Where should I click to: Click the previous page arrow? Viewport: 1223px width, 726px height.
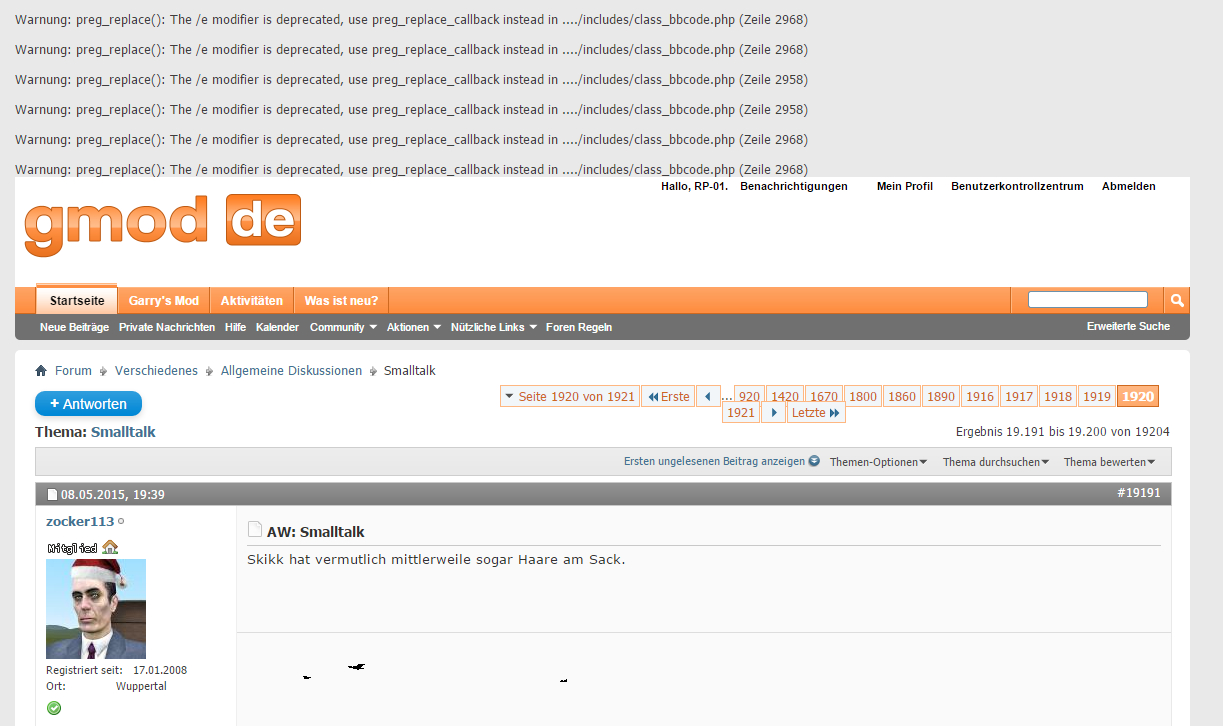[x=708, y=397]
